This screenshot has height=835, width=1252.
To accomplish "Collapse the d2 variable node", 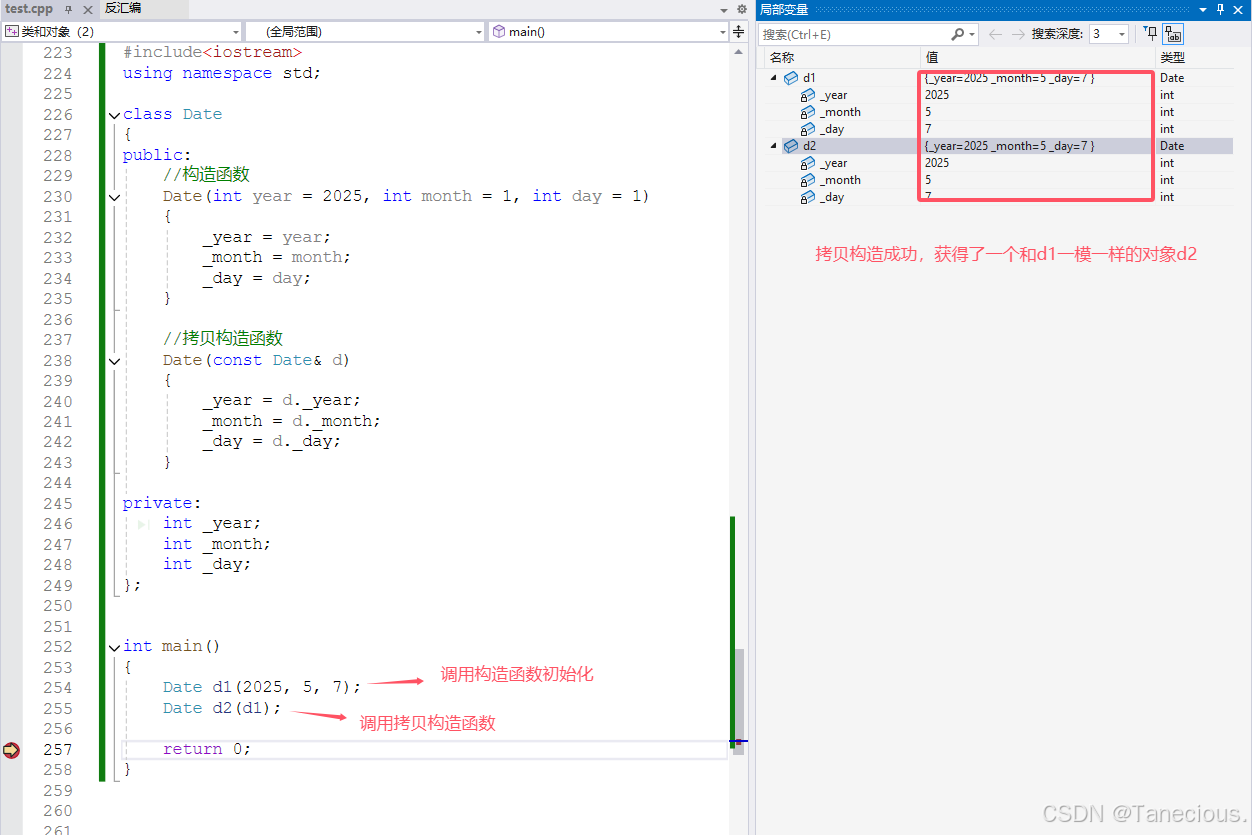I will (773, 146).
